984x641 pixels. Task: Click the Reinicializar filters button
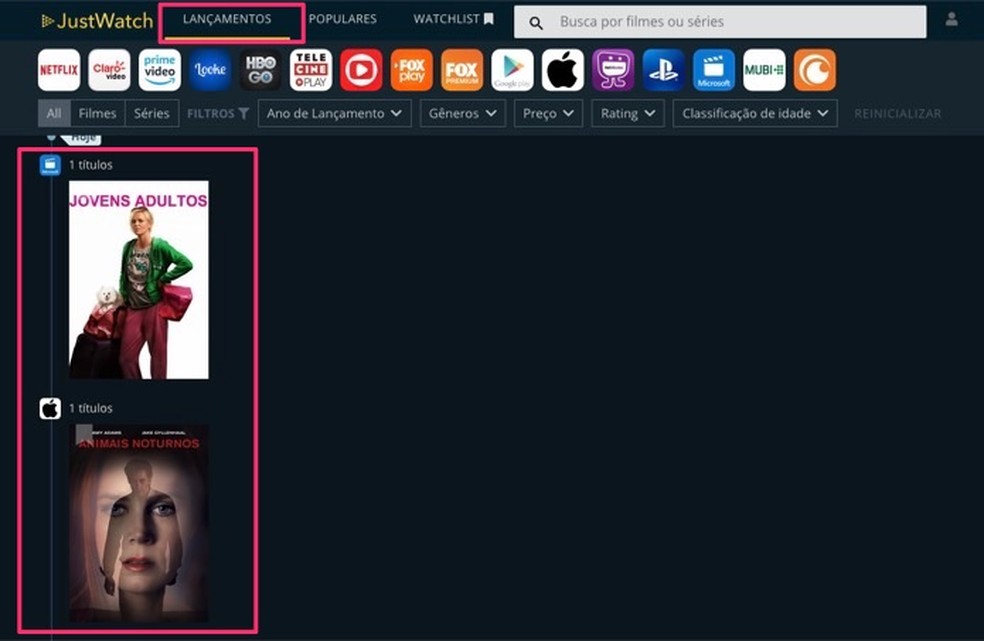[x=897, y=114]
